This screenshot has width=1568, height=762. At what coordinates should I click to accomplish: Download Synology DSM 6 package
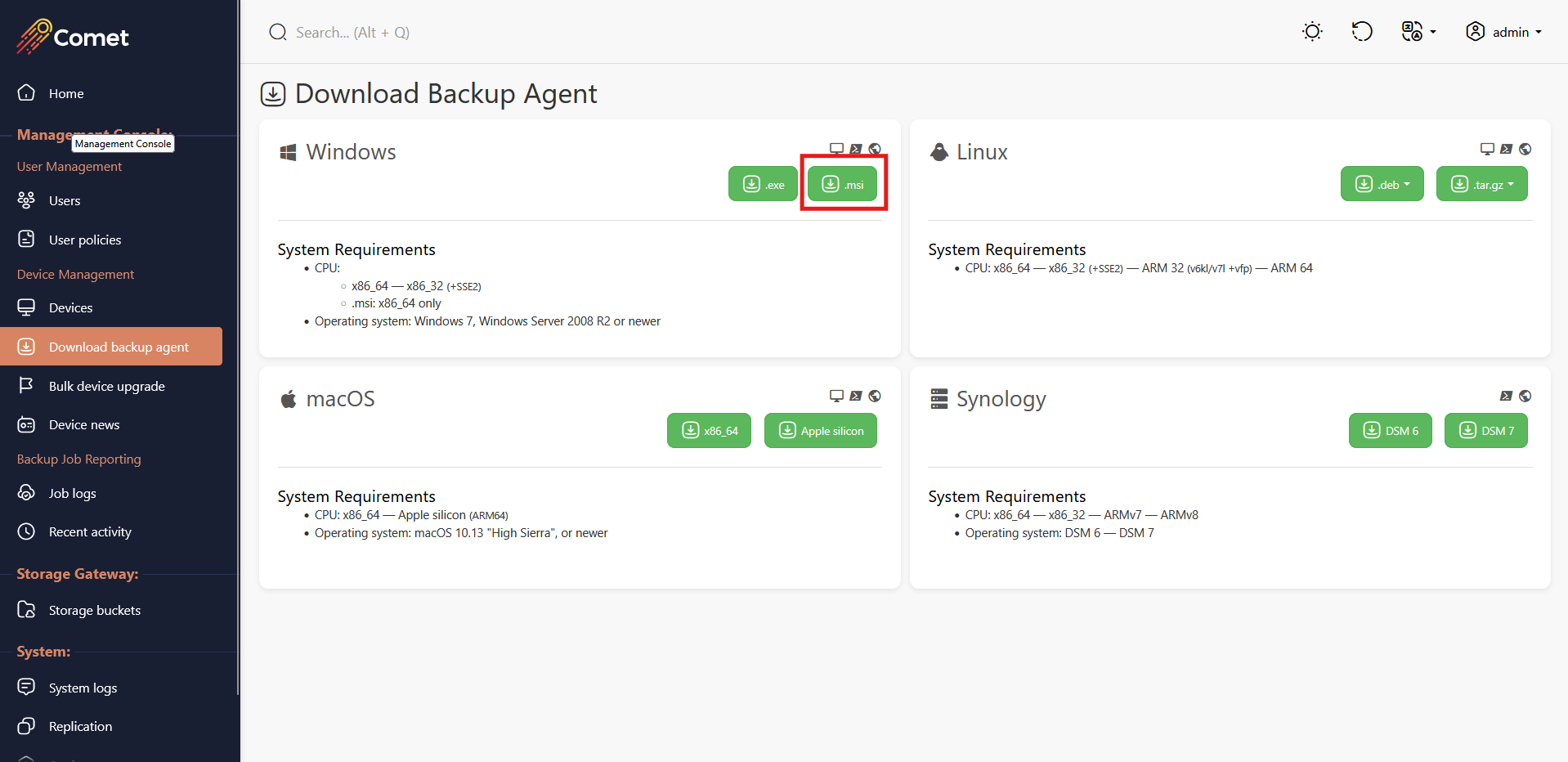pyautogui.click(x=1390, y=431)
